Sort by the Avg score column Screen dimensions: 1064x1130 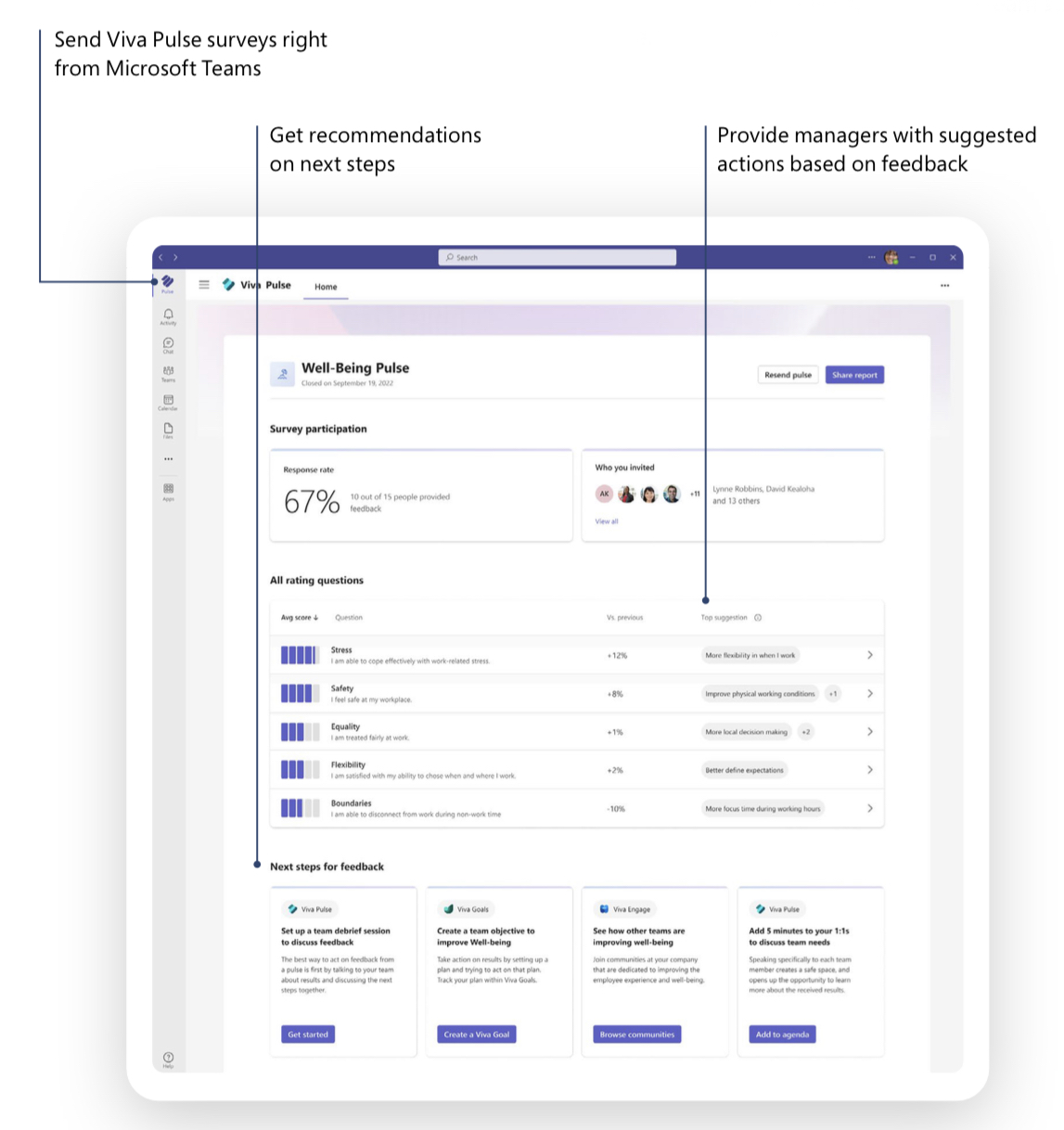click(x=300, y=617)
